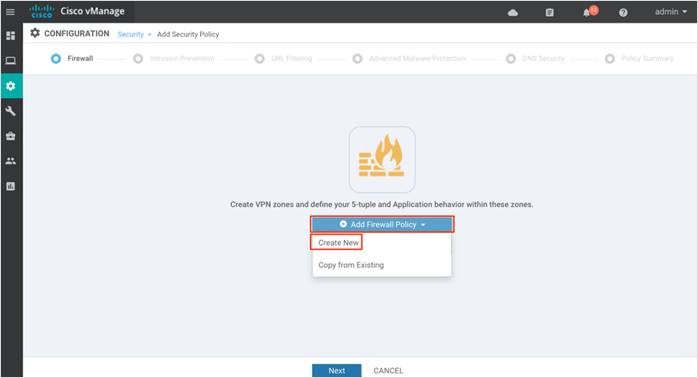Select the Intrusion Prevention wizard step

(x=174, y=58)
